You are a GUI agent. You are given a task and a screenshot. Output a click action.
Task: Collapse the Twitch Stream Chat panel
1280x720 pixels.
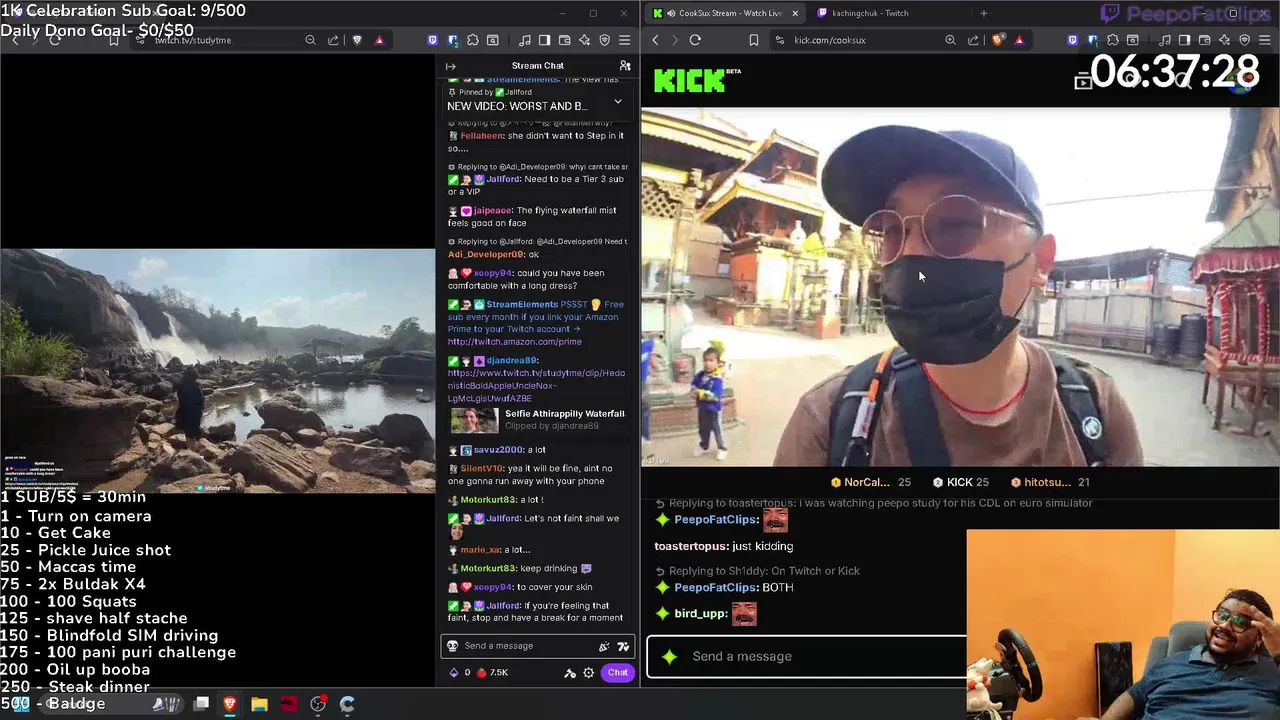point(451,66)
